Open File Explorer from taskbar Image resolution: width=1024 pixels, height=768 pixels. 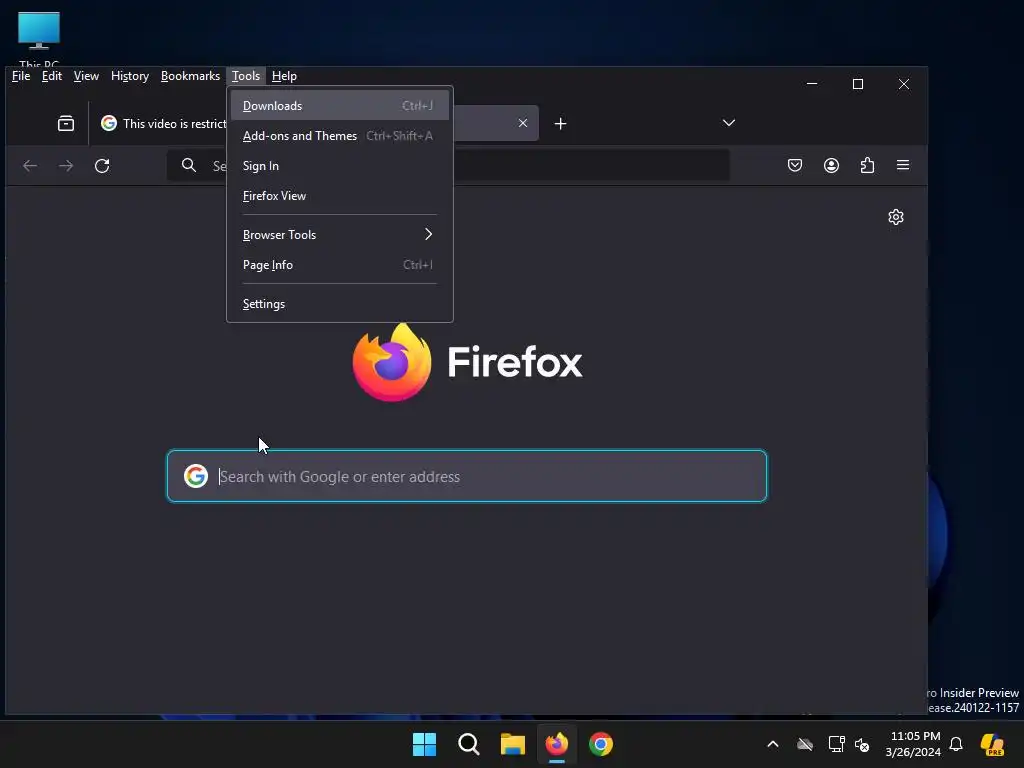click(513, 744)
